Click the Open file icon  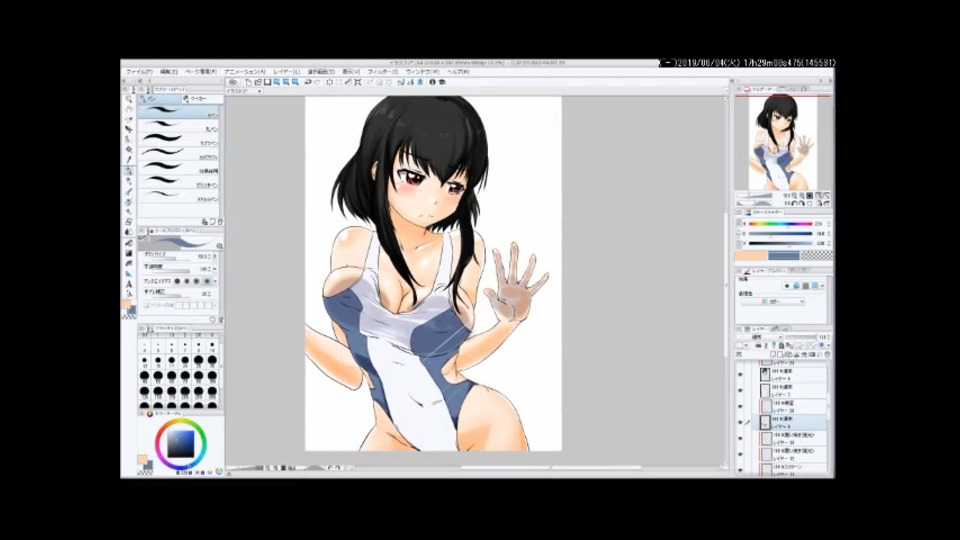[x=258, y=82]
